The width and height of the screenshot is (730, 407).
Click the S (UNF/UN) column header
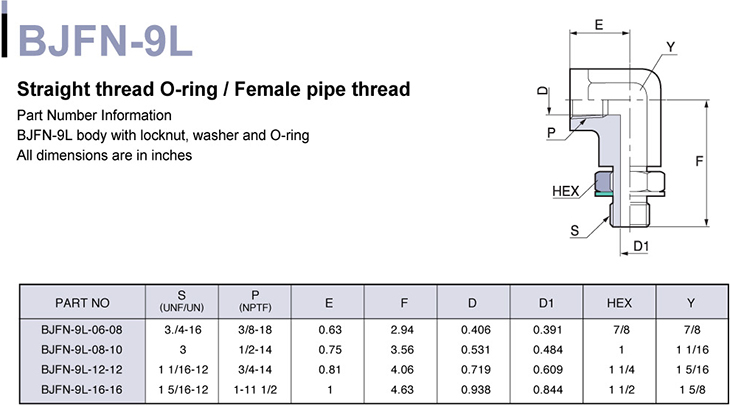click(x=181, y=301)
